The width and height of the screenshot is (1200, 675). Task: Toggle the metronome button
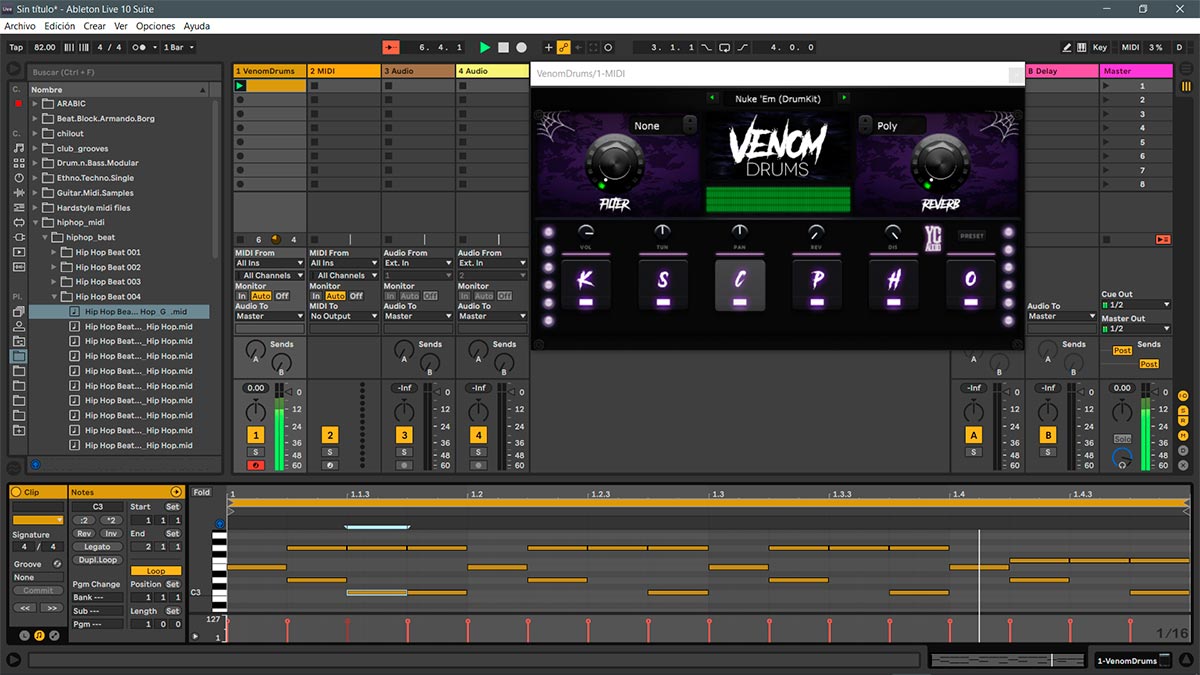pyautogui.click(x=144, y=47)
